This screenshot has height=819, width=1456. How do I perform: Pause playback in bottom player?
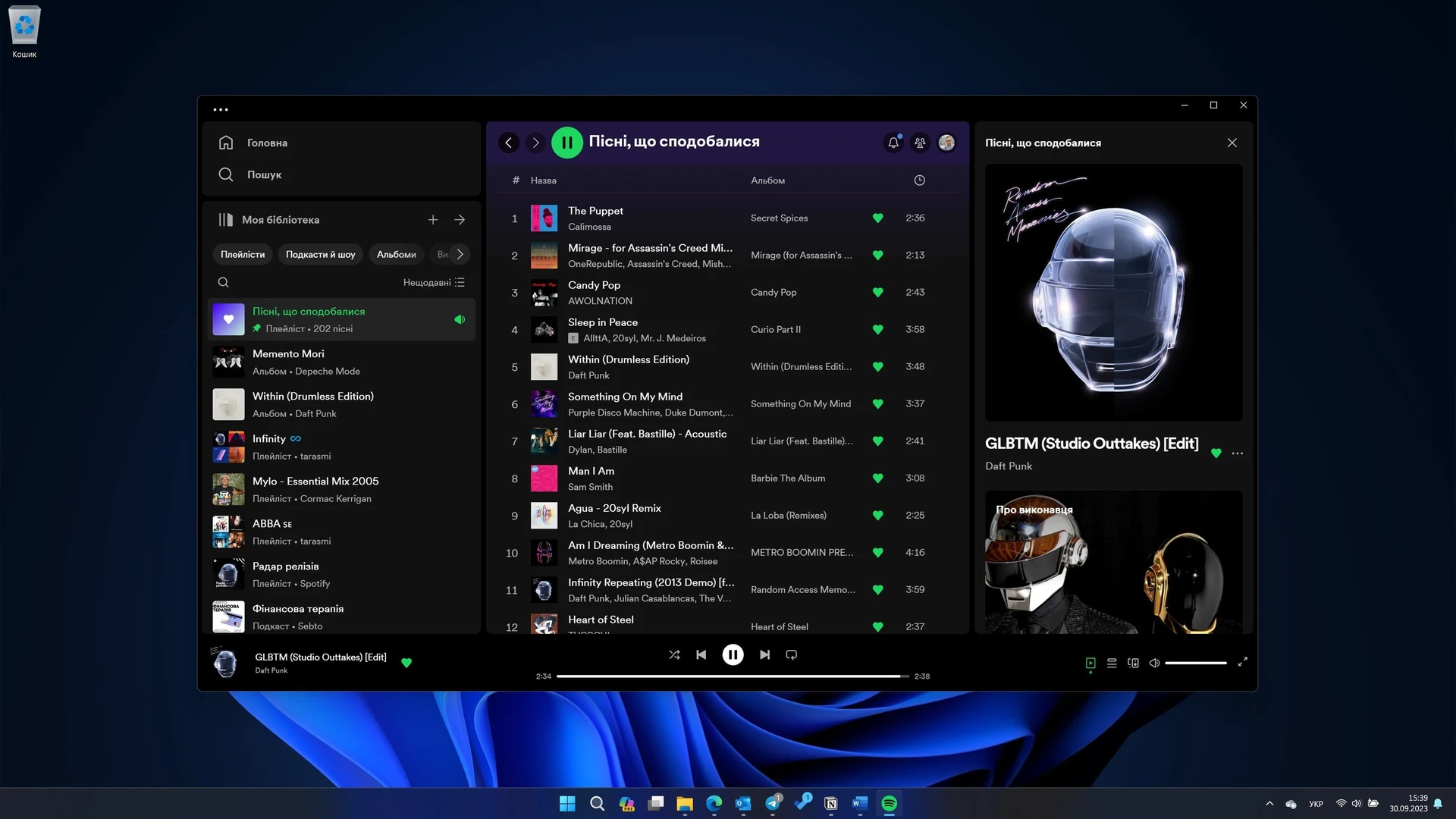pyautogui.click(x=733, y=654)
